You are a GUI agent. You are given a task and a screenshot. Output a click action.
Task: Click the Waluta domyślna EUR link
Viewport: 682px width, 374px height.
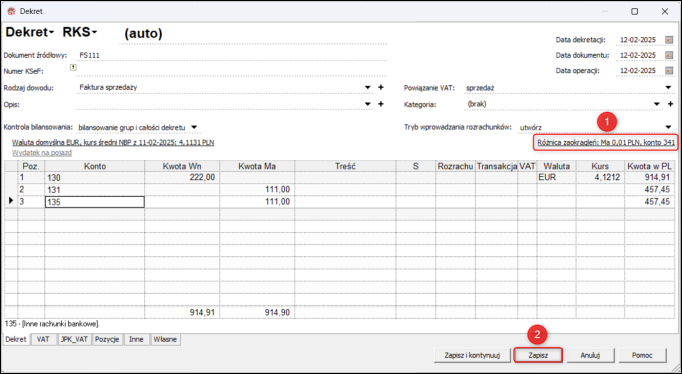pyautogui.click(x=113, y=142)
